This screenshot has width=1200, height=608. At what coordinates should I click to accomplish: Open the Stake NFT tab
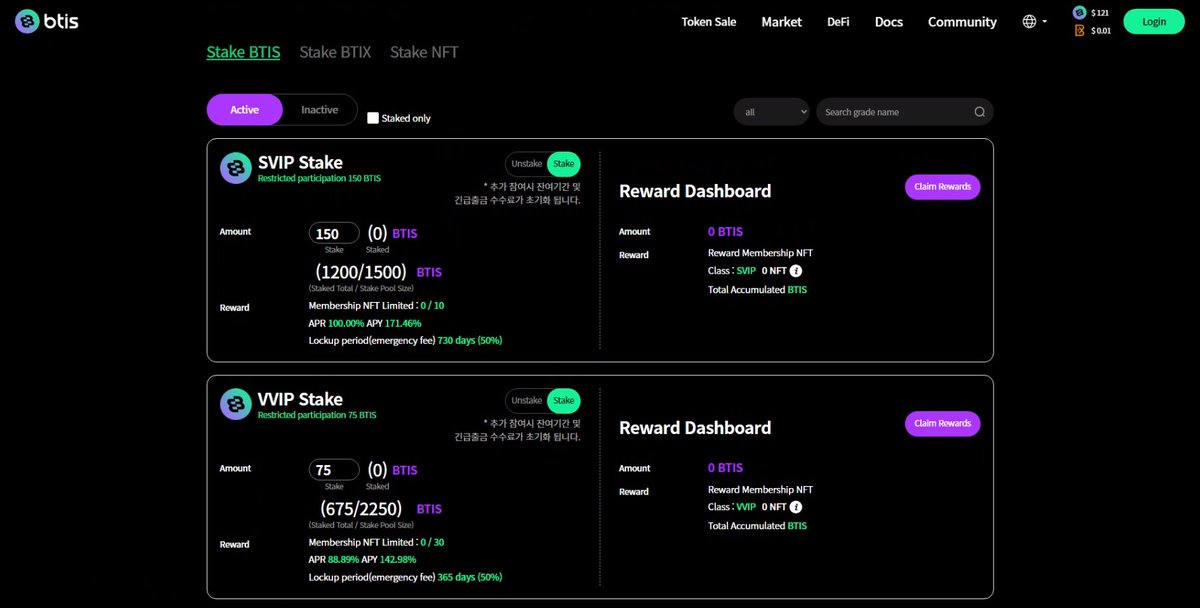(x=424, y=52)
